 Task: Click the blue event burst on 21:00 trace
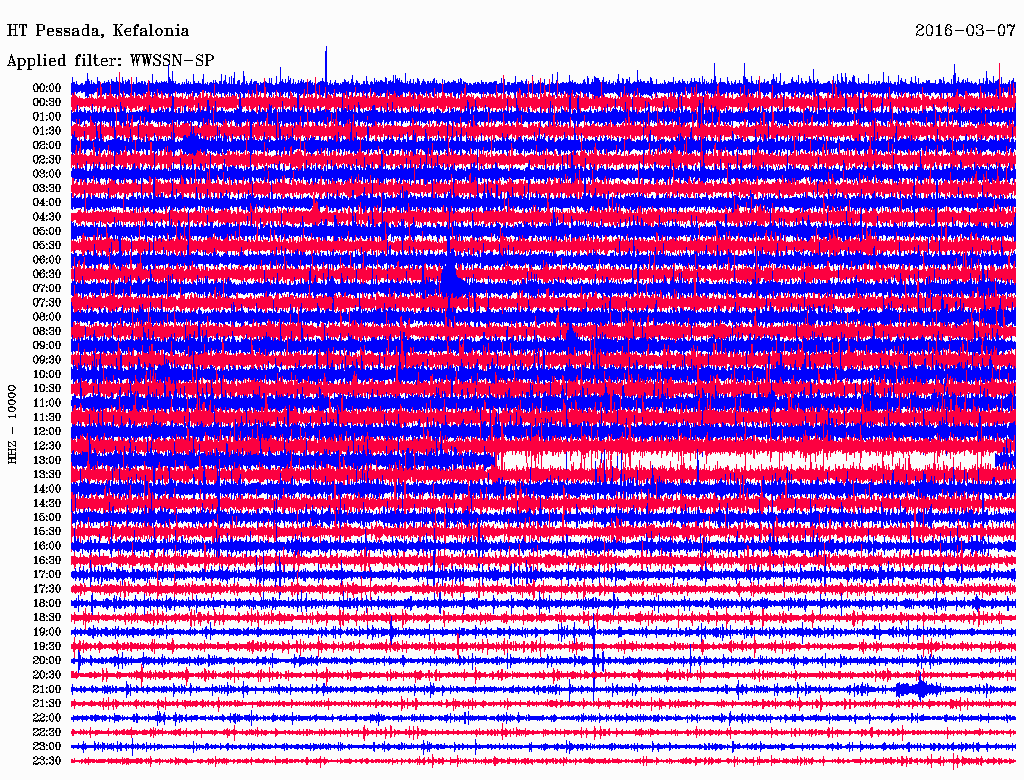pos(920,689)
